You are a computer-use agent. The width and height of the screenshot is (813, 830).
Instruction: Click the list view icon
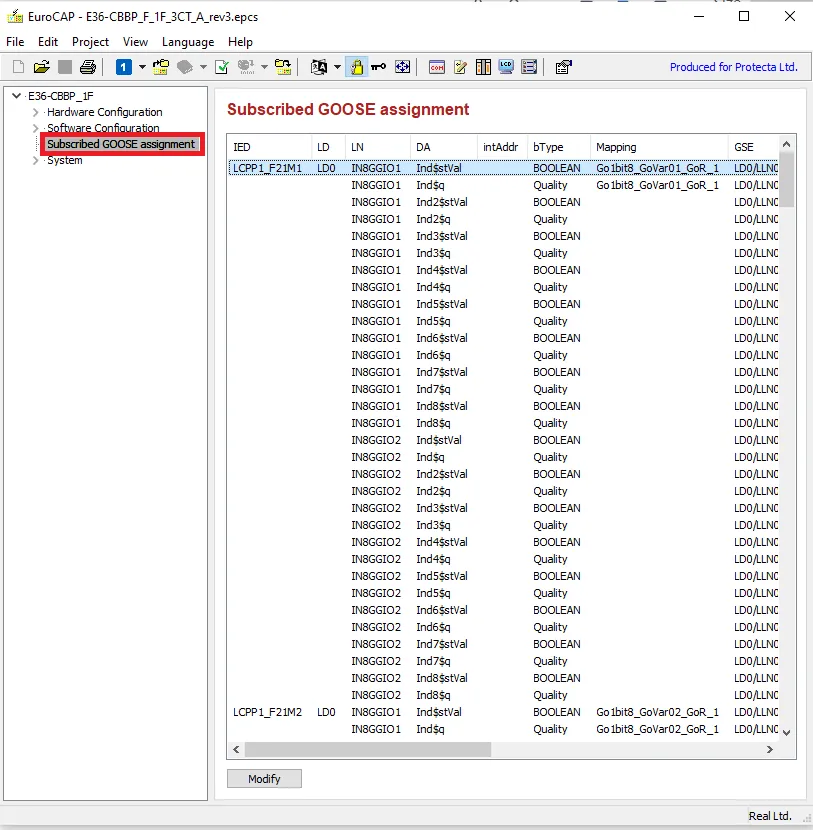coord(529,67)
